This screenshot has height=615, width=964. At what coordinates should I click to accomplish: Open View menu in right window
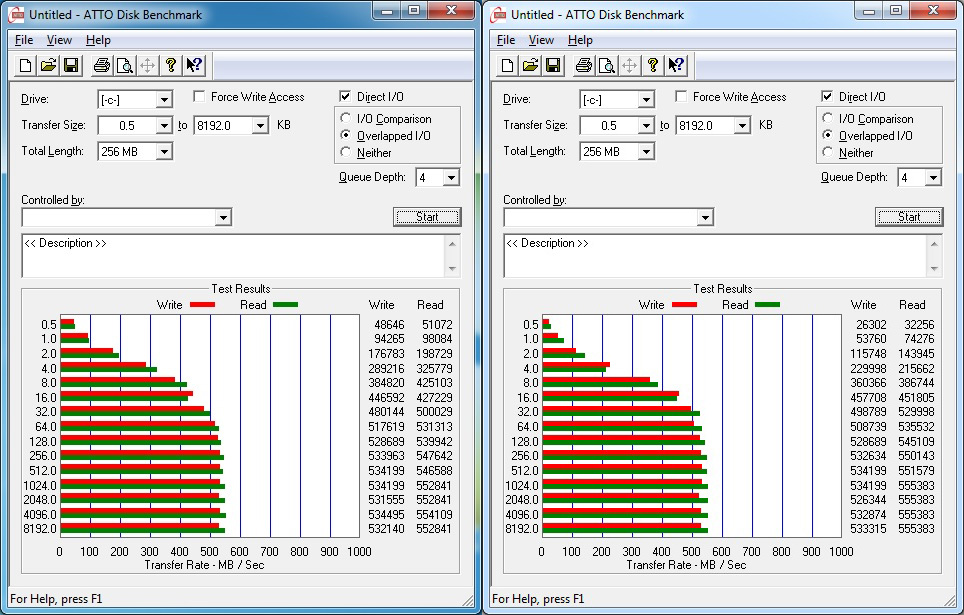(x=541, y=40)
